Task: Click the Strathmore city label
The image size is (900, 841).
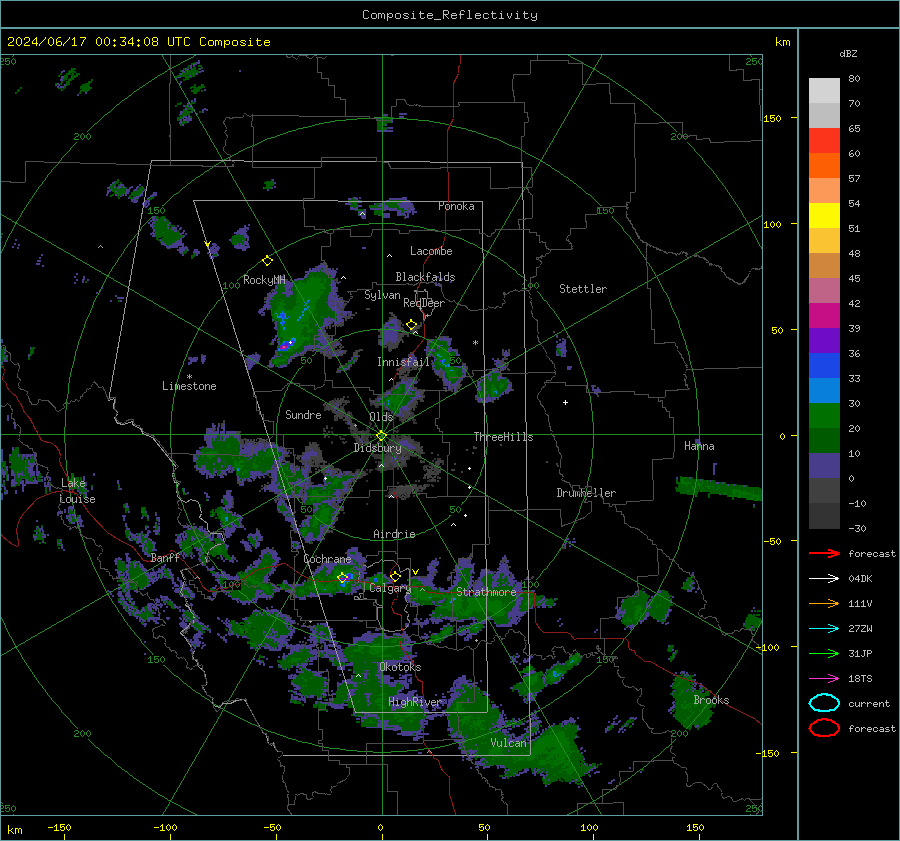Action: pyautogui.click(x=486, y=592)
